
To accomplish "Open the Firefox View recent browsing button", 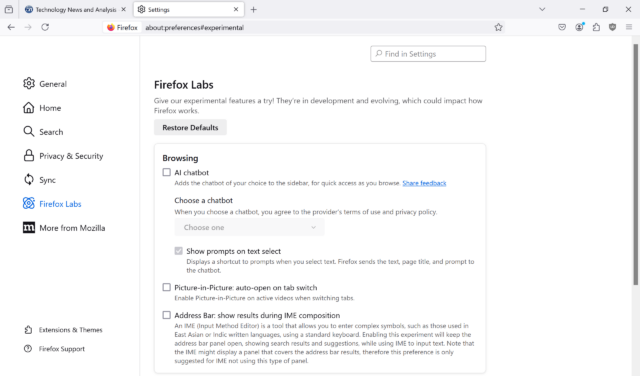I will click(x=9, y=9).
